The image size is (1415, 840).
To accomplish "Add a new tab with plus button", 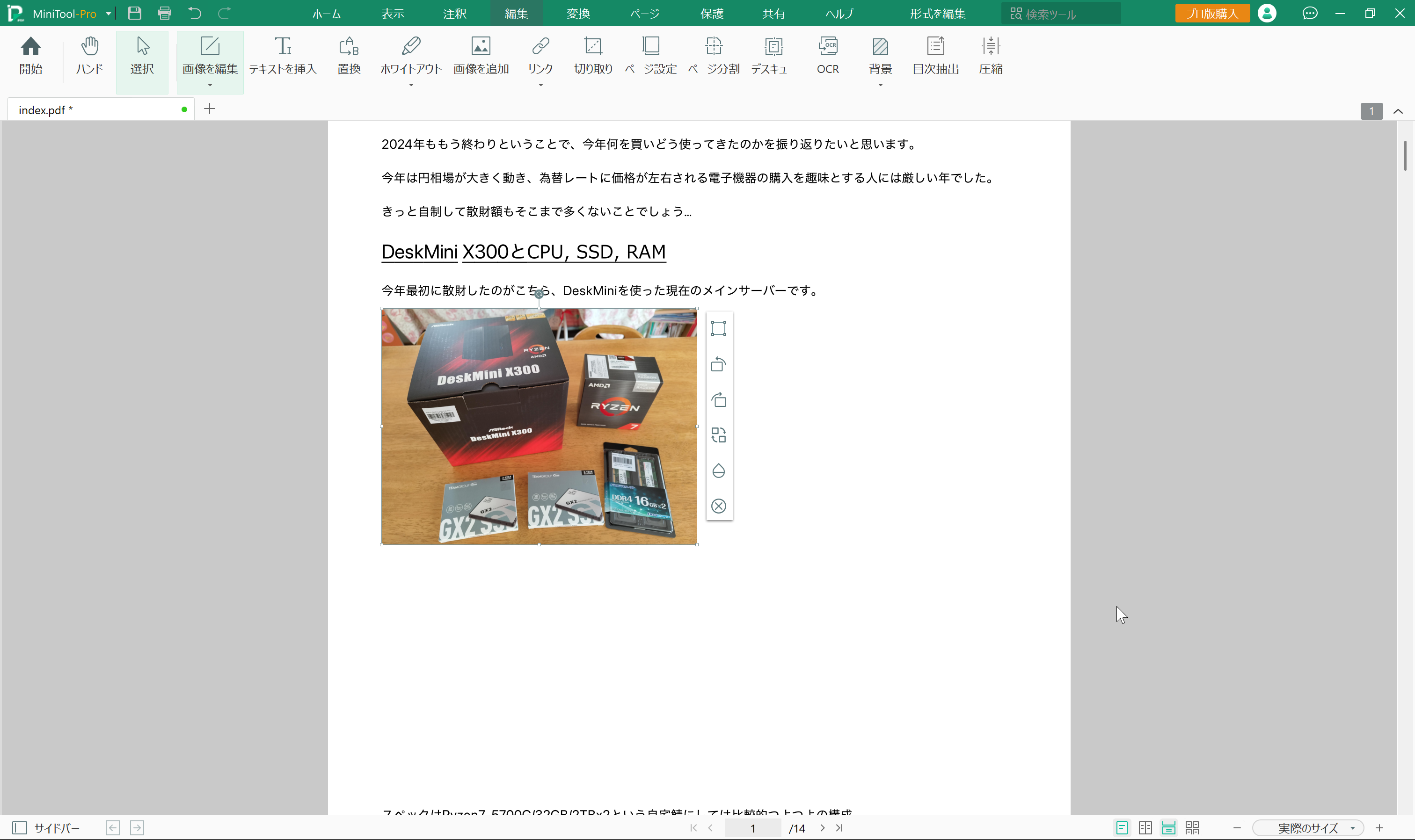I will (210, 109).
